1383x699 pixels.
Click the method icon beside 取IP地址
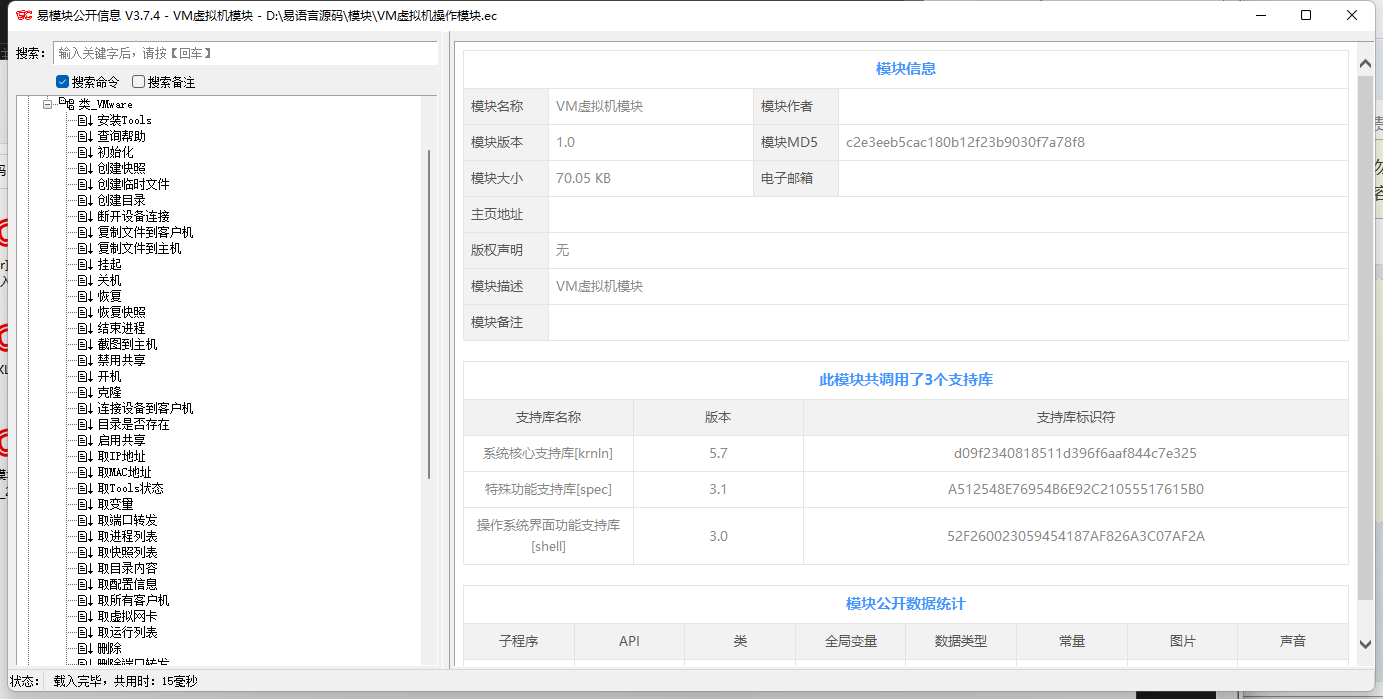click(x=85, y=456)
